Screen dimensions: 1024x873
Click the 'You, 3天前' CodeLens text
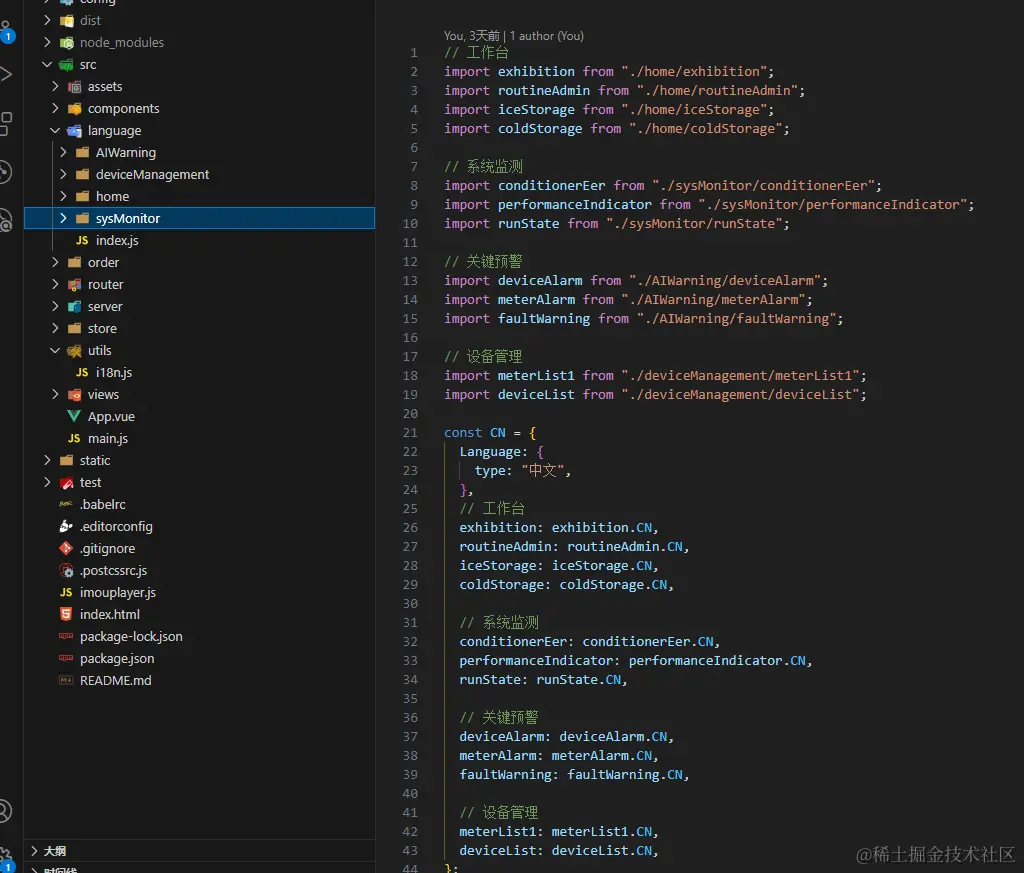[x=472, y=36]
